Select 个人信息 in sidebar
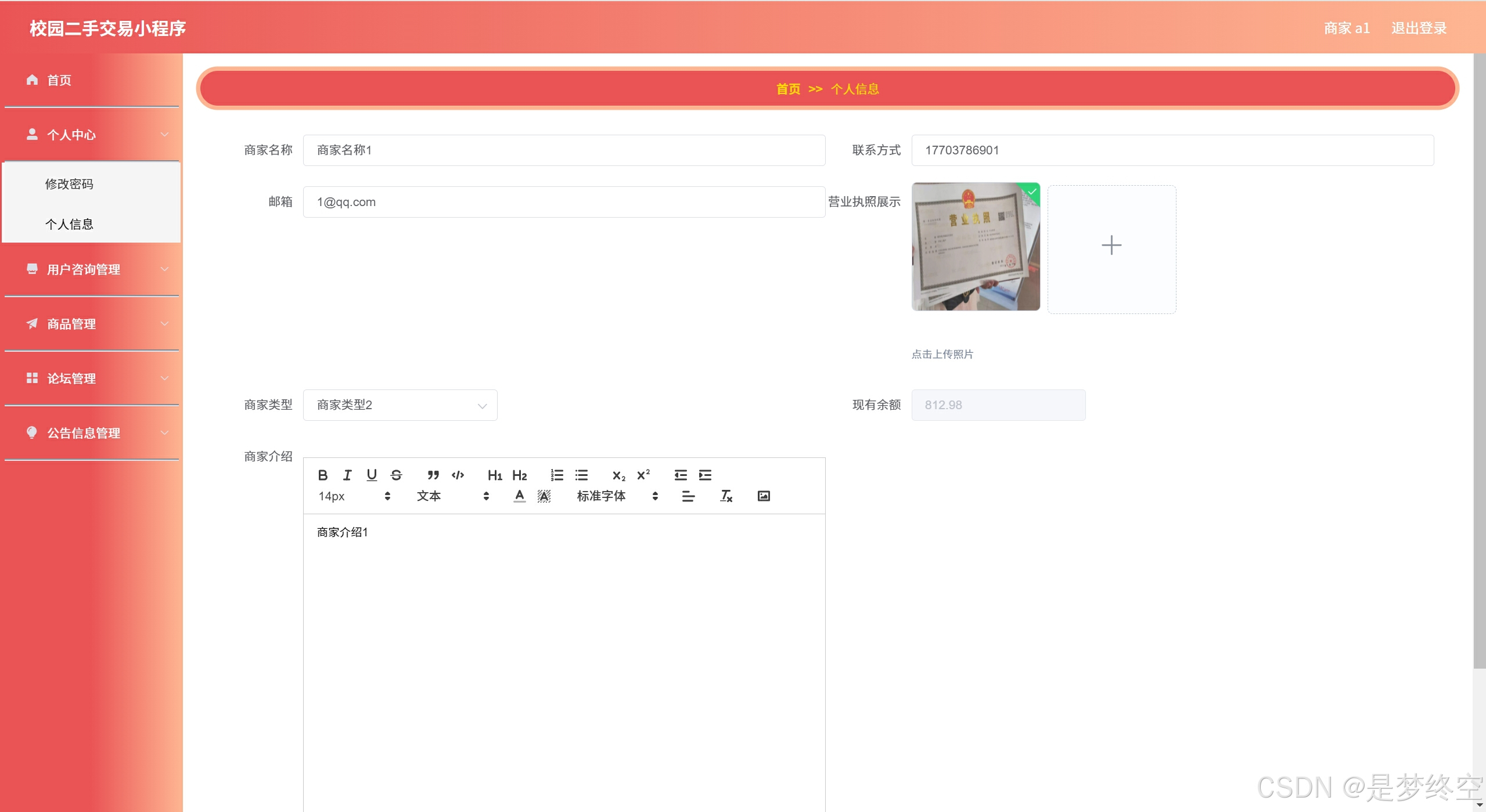The height and width of the screenshot is (812, 1486). tap(69, 224)
